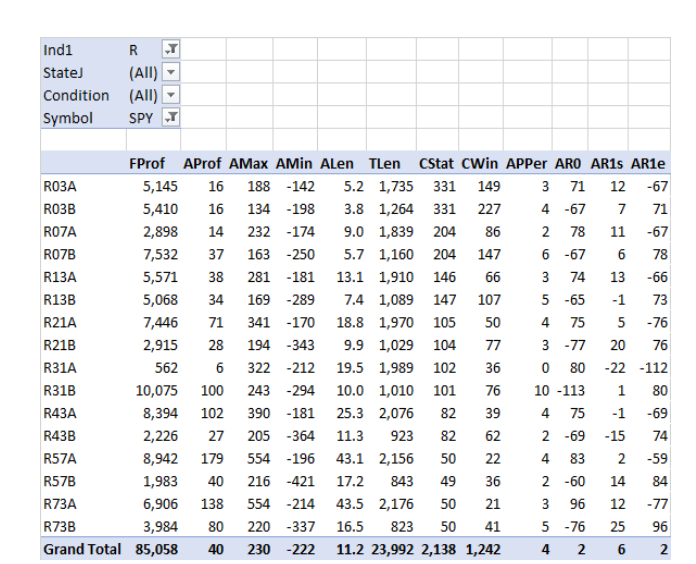This screenshot has width=696, height=564.
Task: Click the SPY filter value cell
Action: pos(141,118)
